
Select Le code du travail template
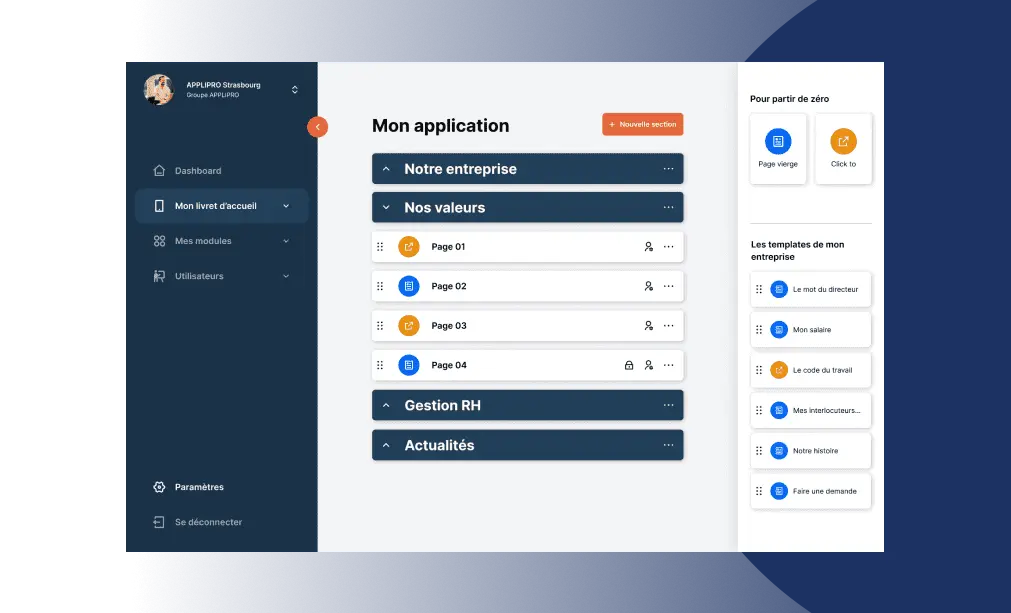coord(811,370)
